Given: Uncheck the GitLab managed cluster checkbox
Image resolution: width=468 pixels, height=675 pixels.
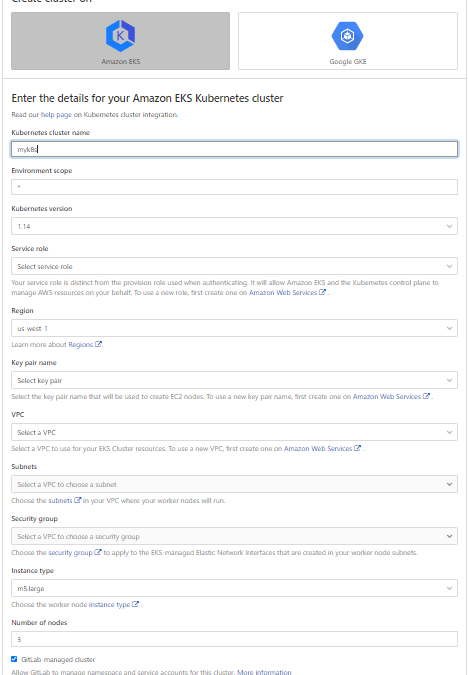Looking at the screenshot, I should pos(14,659).
